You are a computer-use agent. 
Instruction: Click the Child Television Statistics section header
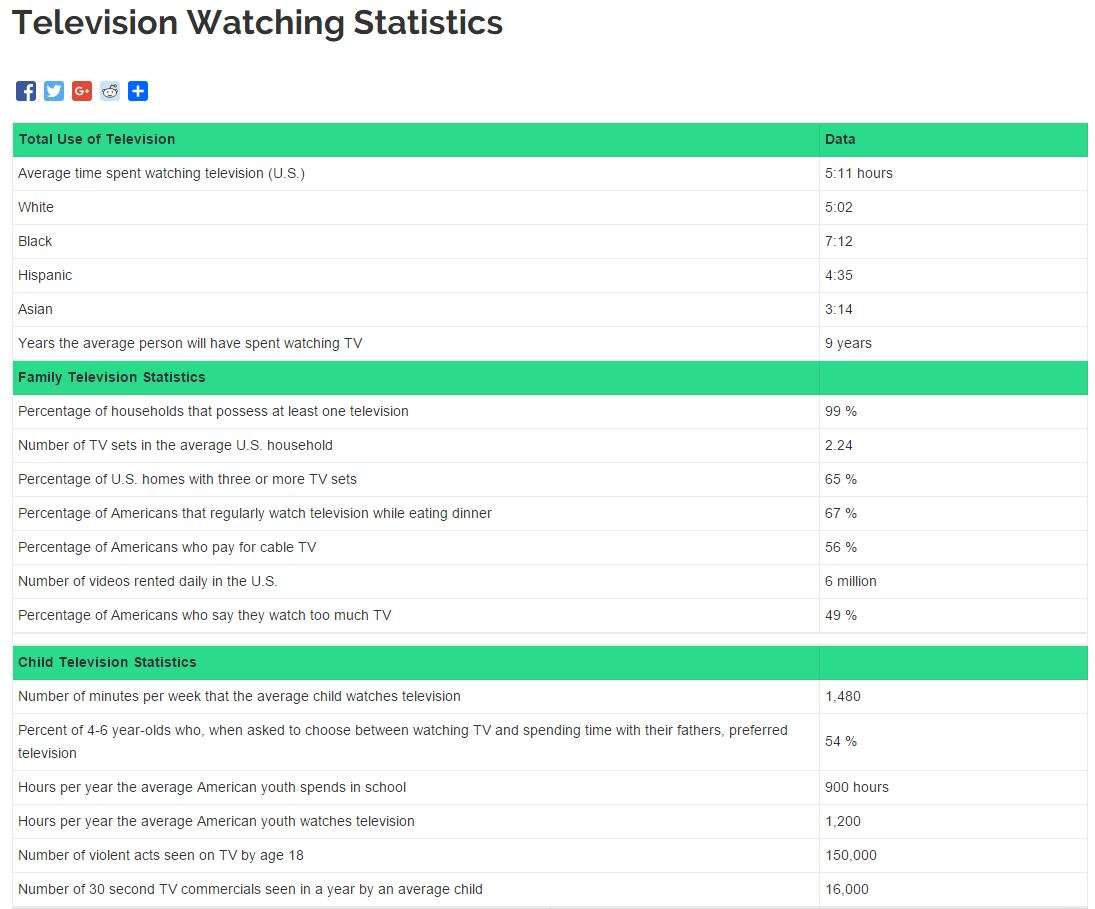[107, 662]
